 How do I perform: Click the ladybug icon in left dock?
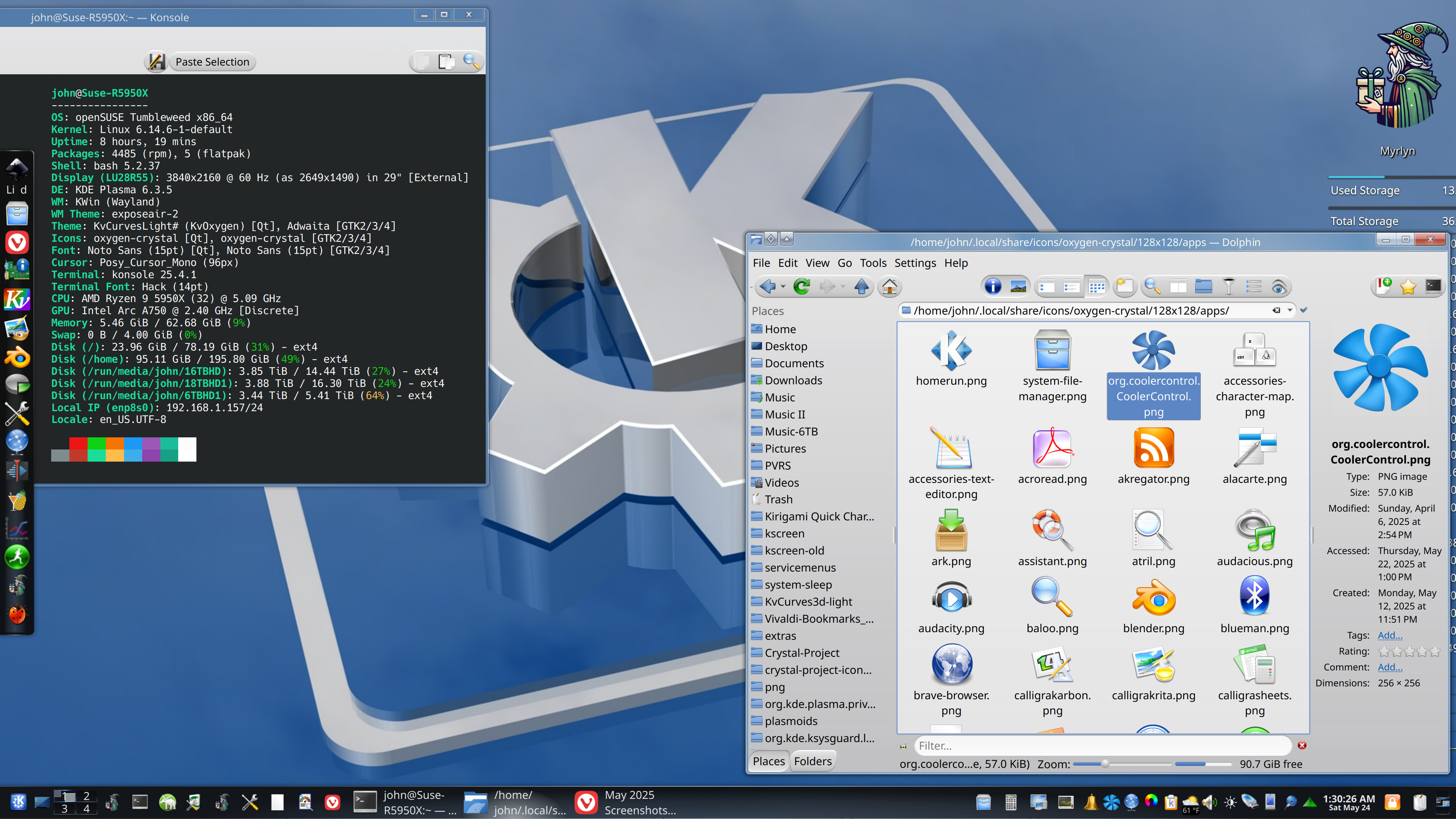(17, 614)
